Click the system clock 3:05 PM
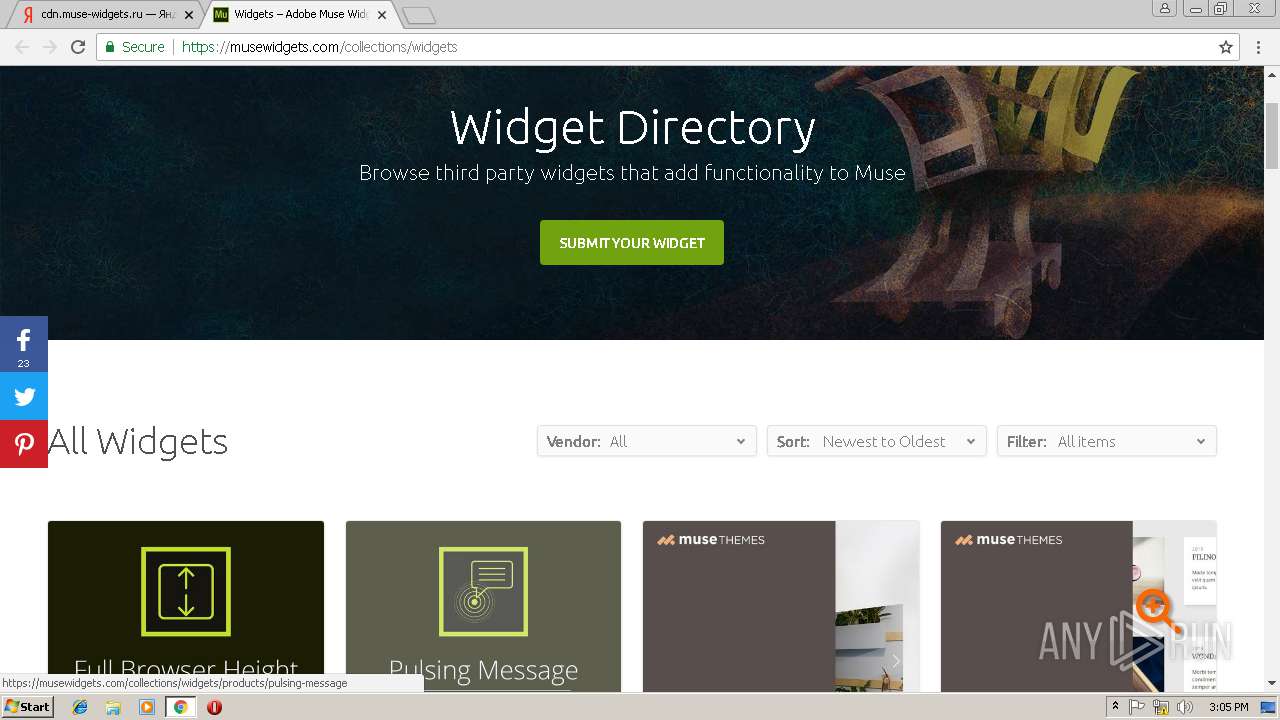 click(x=1228, y=707)
